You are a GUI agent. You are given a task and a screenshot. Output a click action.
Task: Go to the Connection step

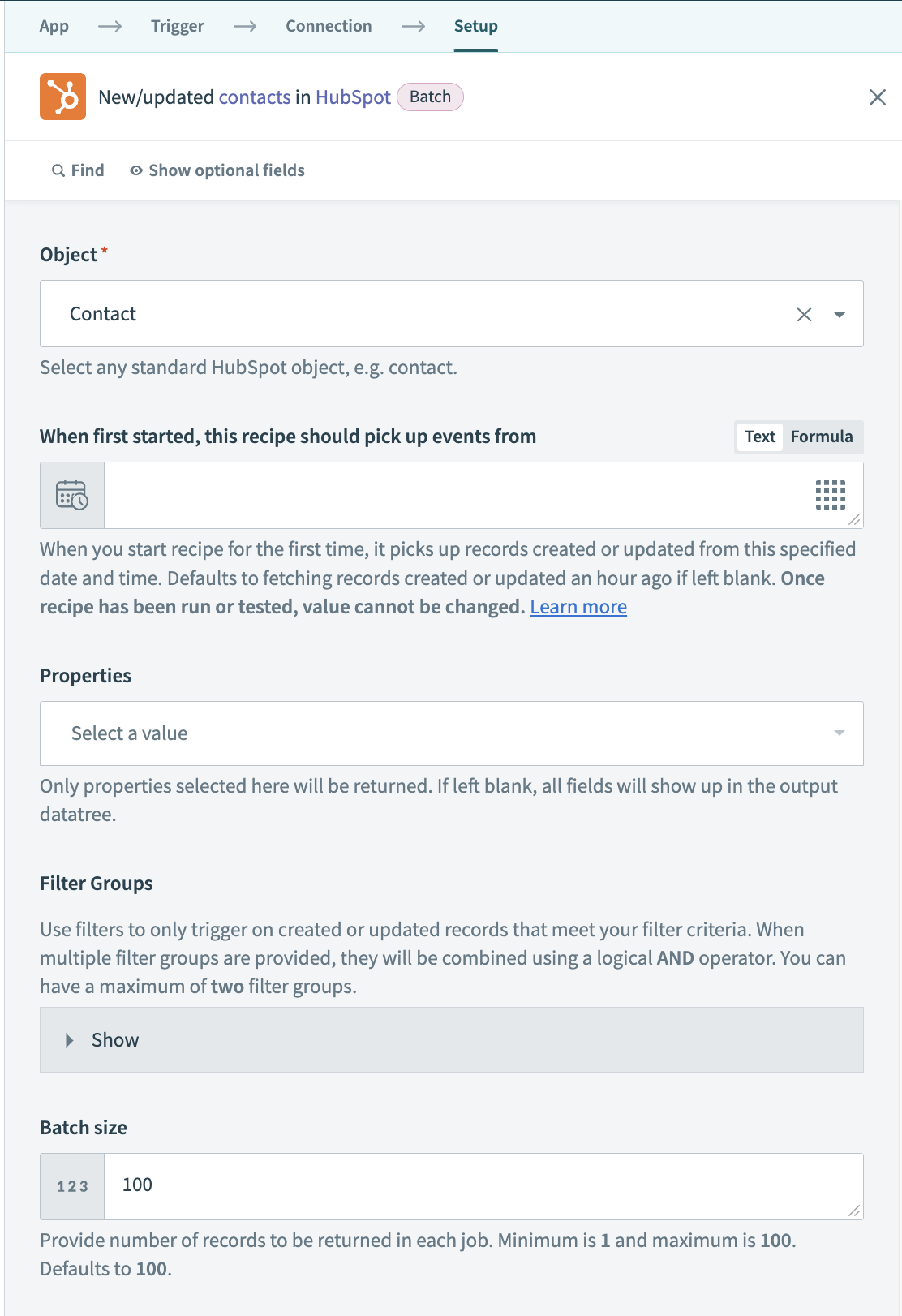(328, 26)
